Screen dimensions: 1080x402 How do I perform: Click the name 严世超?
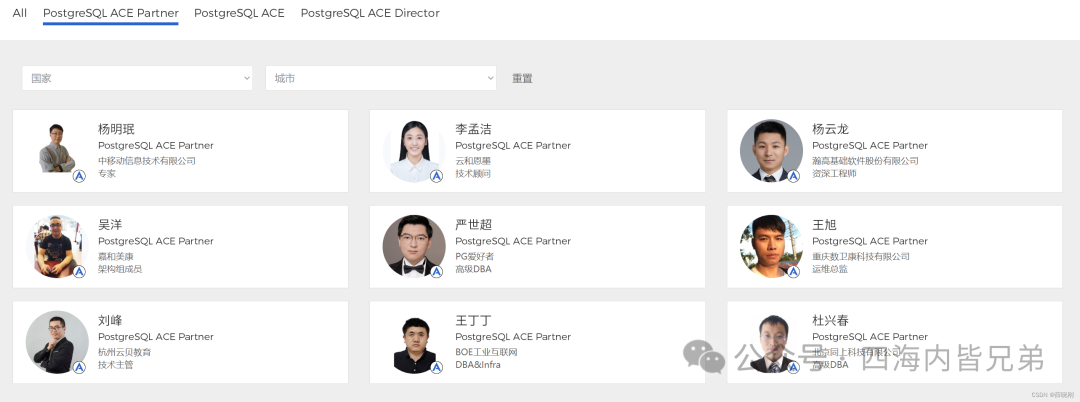pyautogui.click(x=473, y=225)
